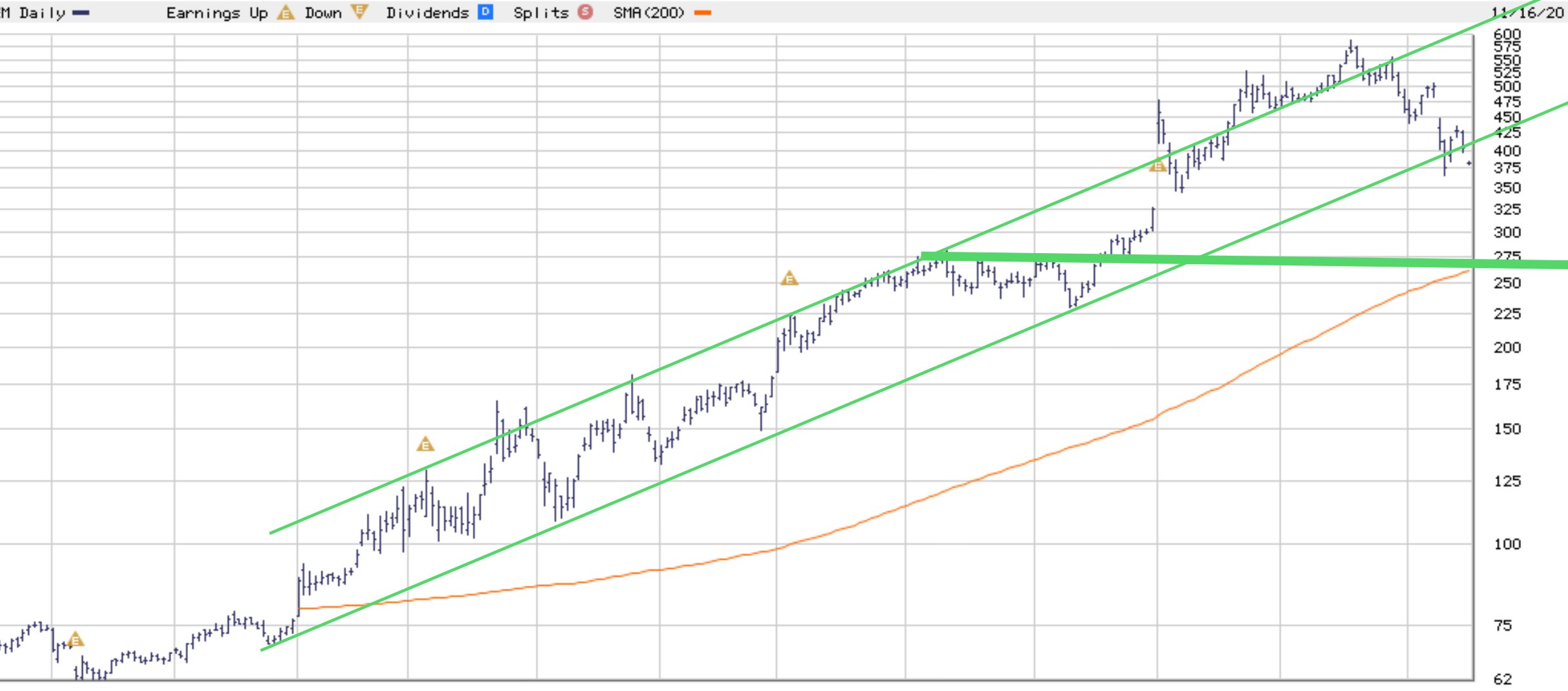This screenshot has height=691, width=1568.
Task: Click the Earnings Up legend text
Action: coord(217,12)
